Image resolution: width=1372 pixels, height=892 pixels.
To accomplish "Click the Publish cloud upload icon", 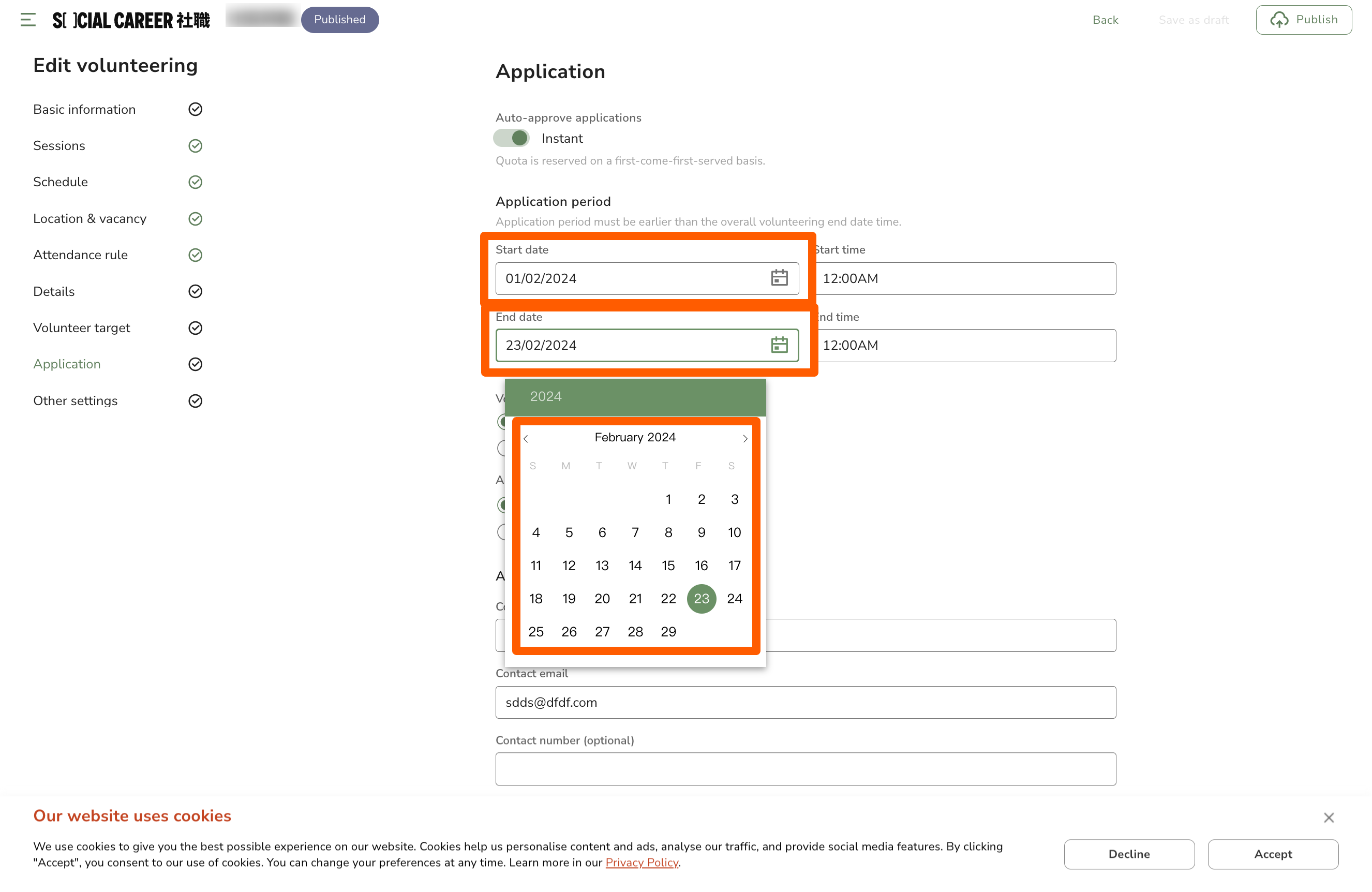I will click(1278, 20).
